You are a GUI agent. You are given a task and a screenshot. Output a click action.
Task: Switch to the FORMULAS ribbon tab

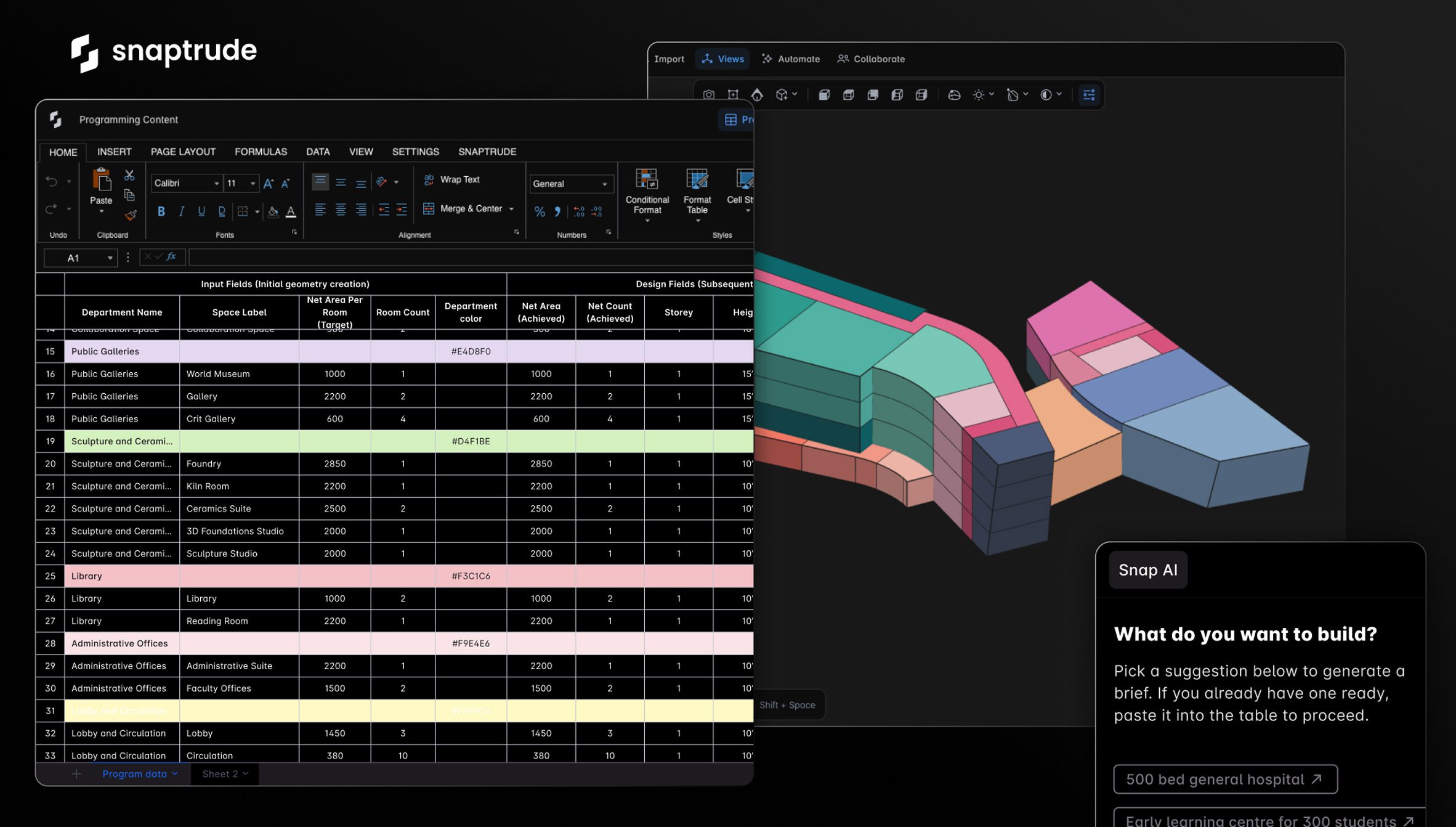pos(261,152)
